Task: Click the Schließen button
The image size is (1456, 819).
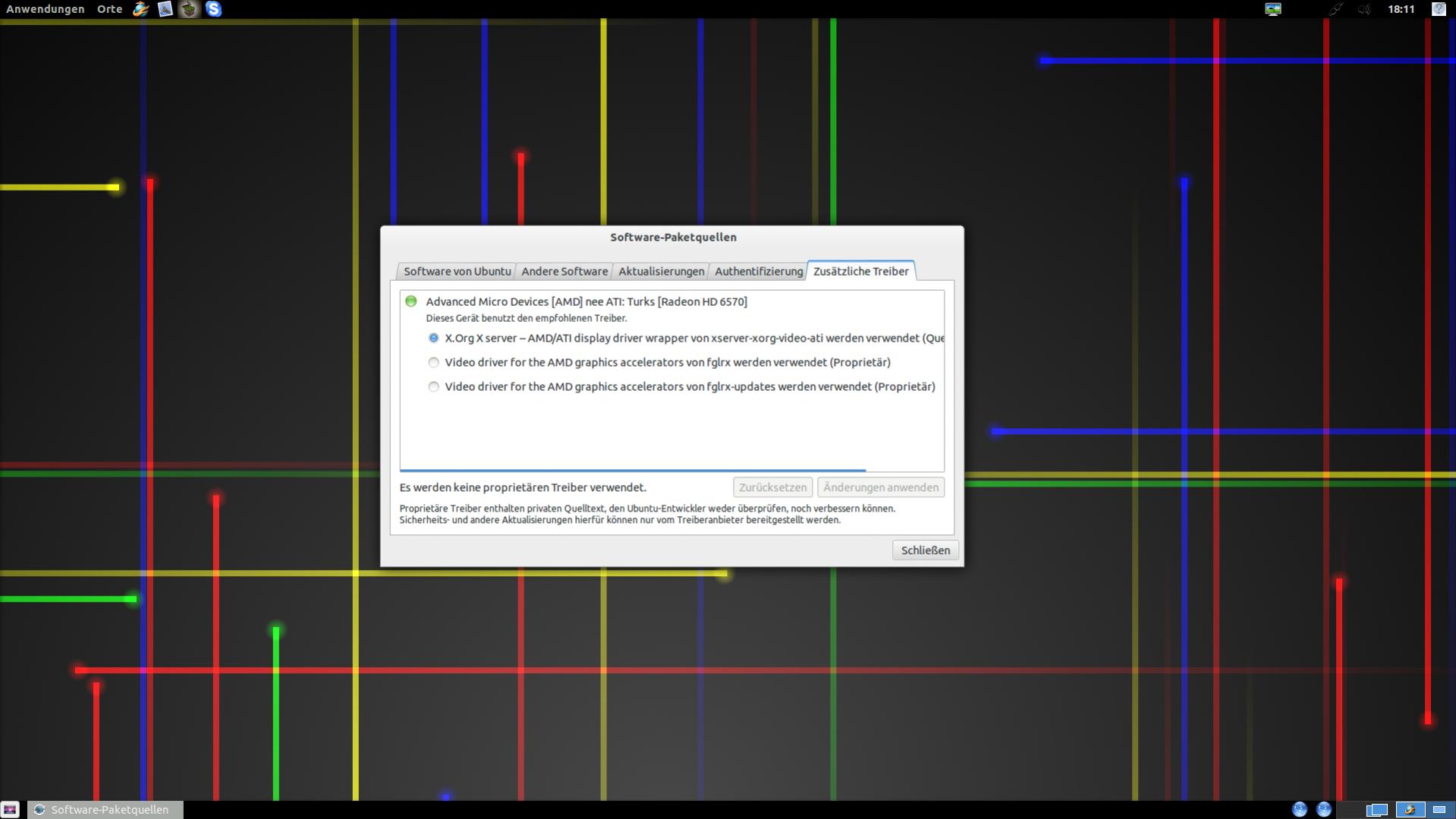Action: [x=925, y=550]
